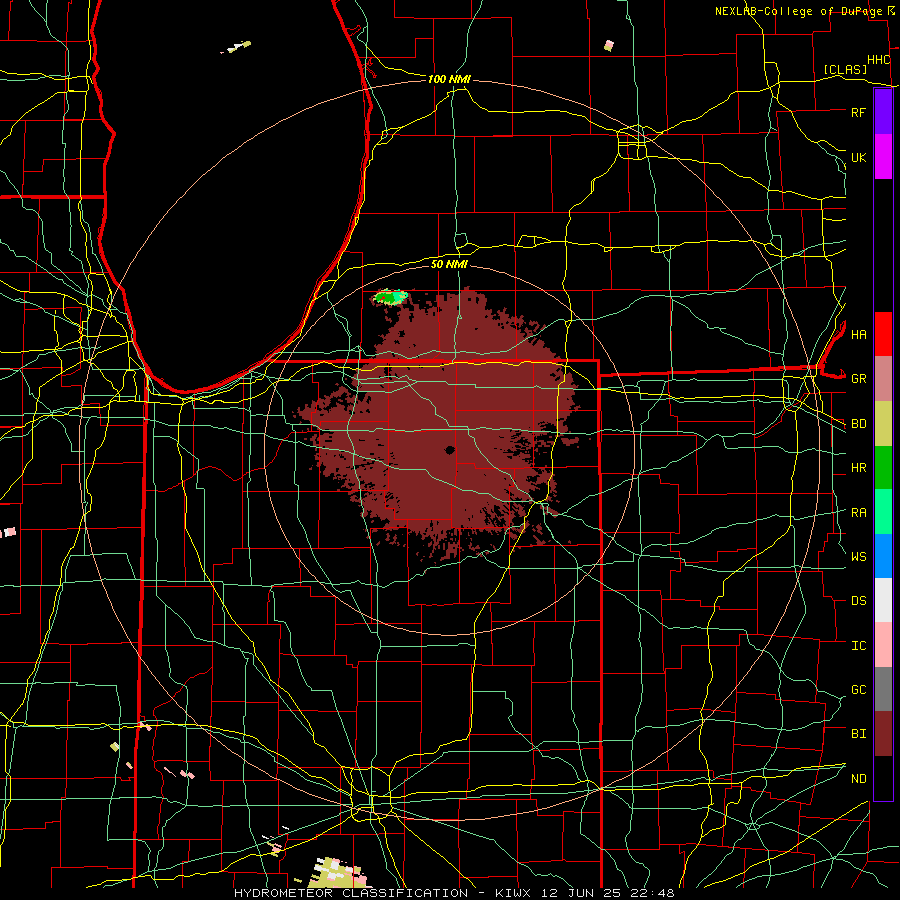Image resolution: width=900 pixels, height=900 pixels.
Task: Click the blue WS wet snow swatch
Action: [x=883, y=556]
